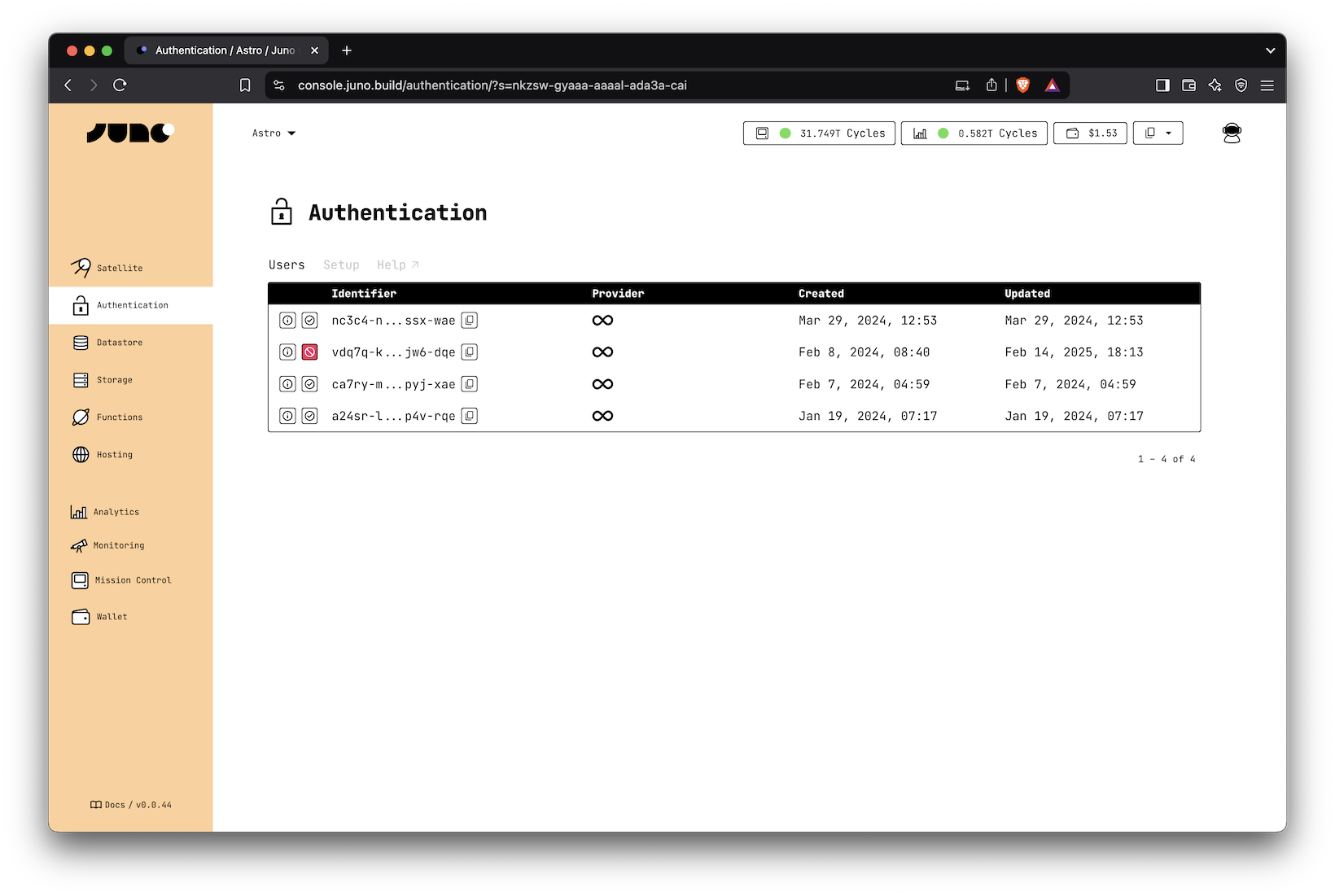Check the satellite cycles balance button

[x=818, y=133]
